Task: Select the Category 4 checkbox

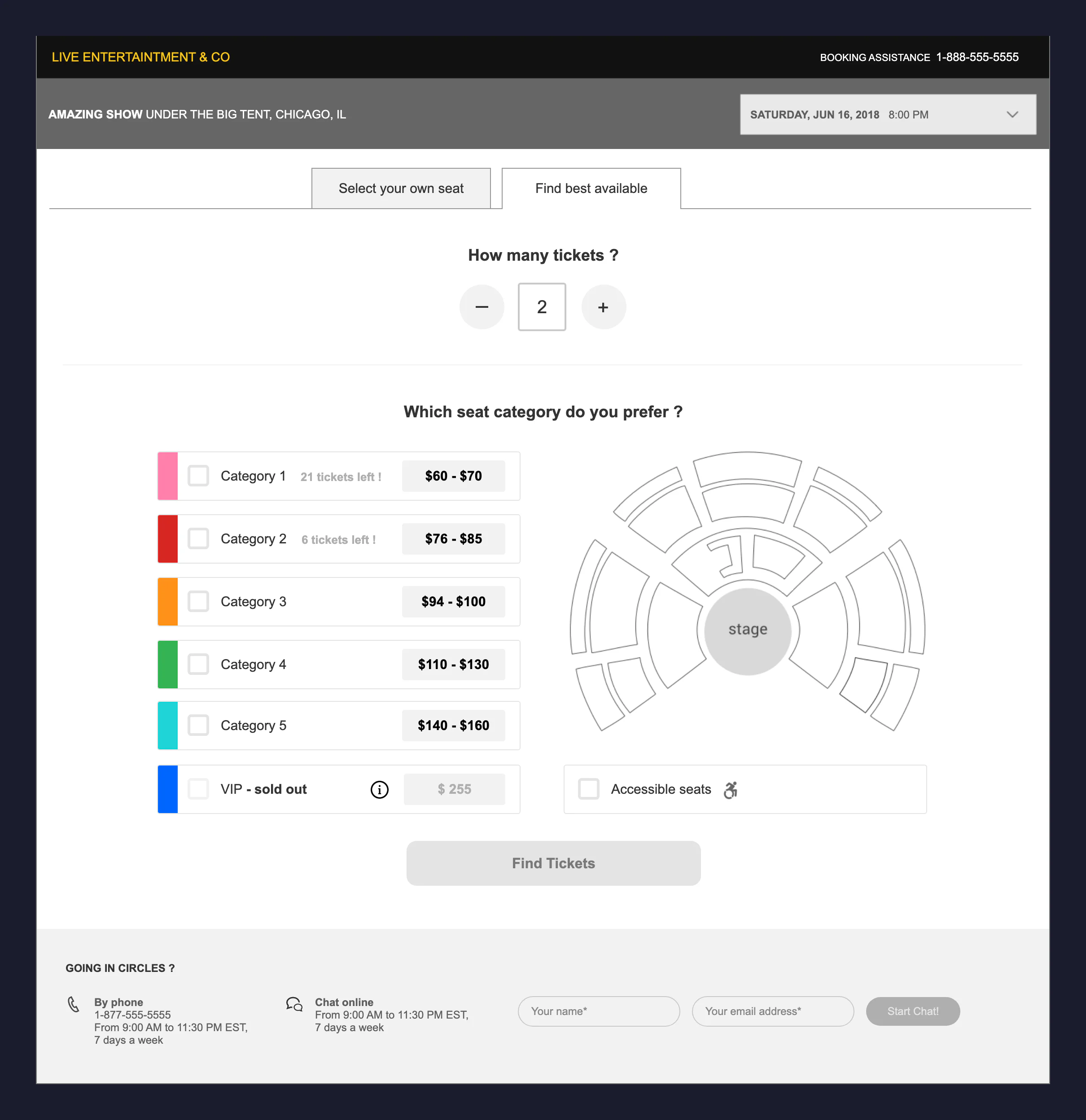Action: click(x=198, y=664)
